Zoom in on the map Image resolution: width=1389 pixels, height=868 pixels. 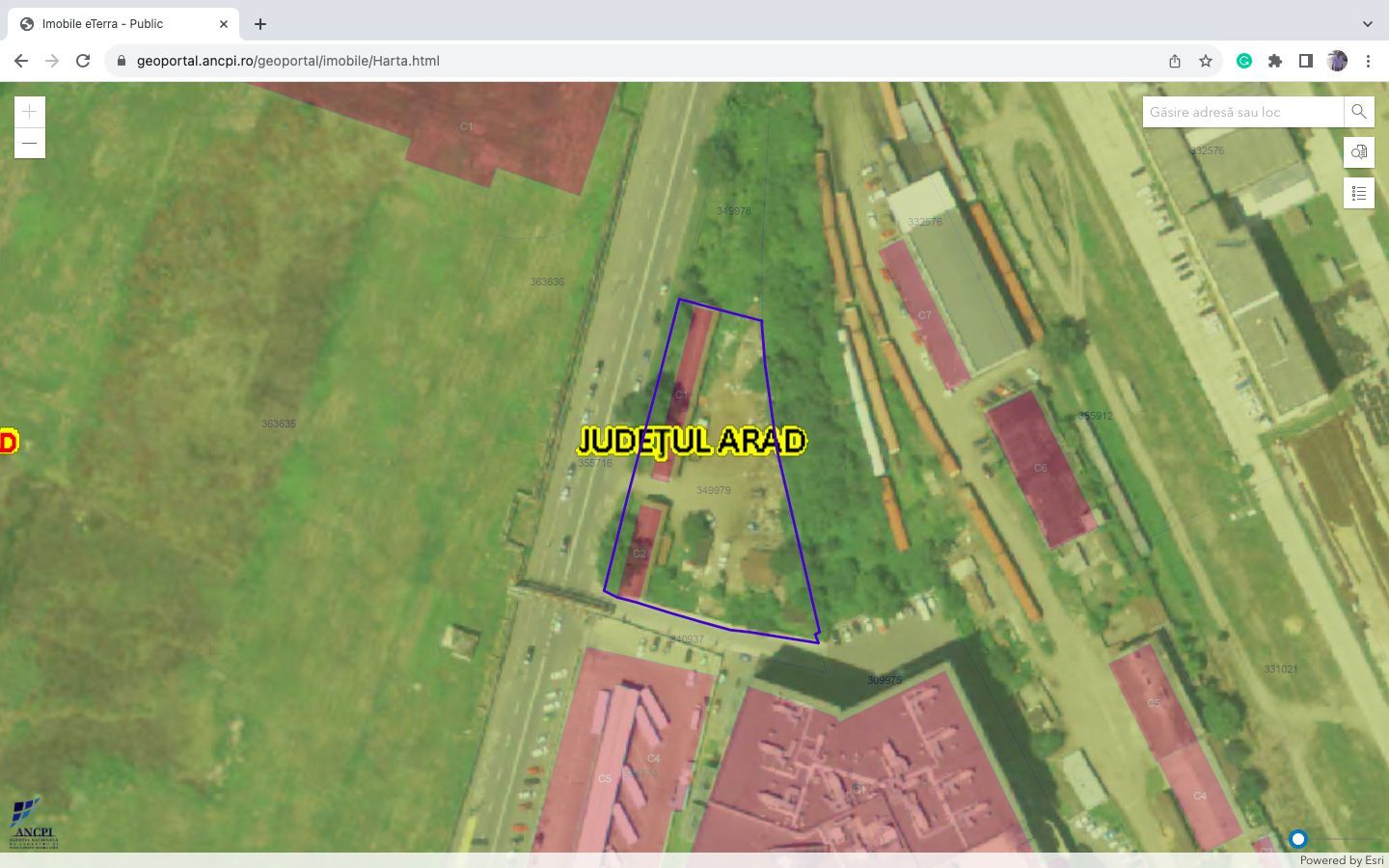click(x=30, y=112)
